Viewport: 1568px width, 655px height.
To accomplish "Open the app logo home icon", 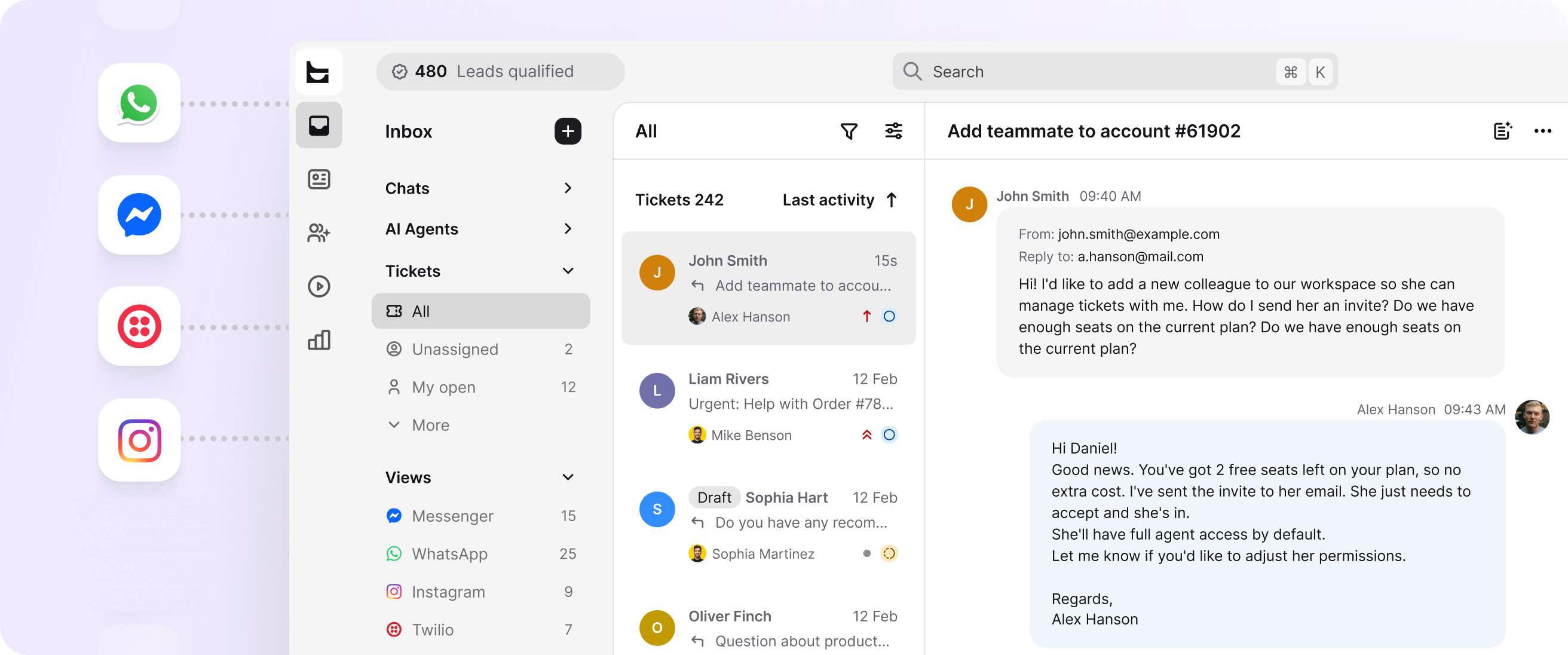I will [x=318, y=72].
